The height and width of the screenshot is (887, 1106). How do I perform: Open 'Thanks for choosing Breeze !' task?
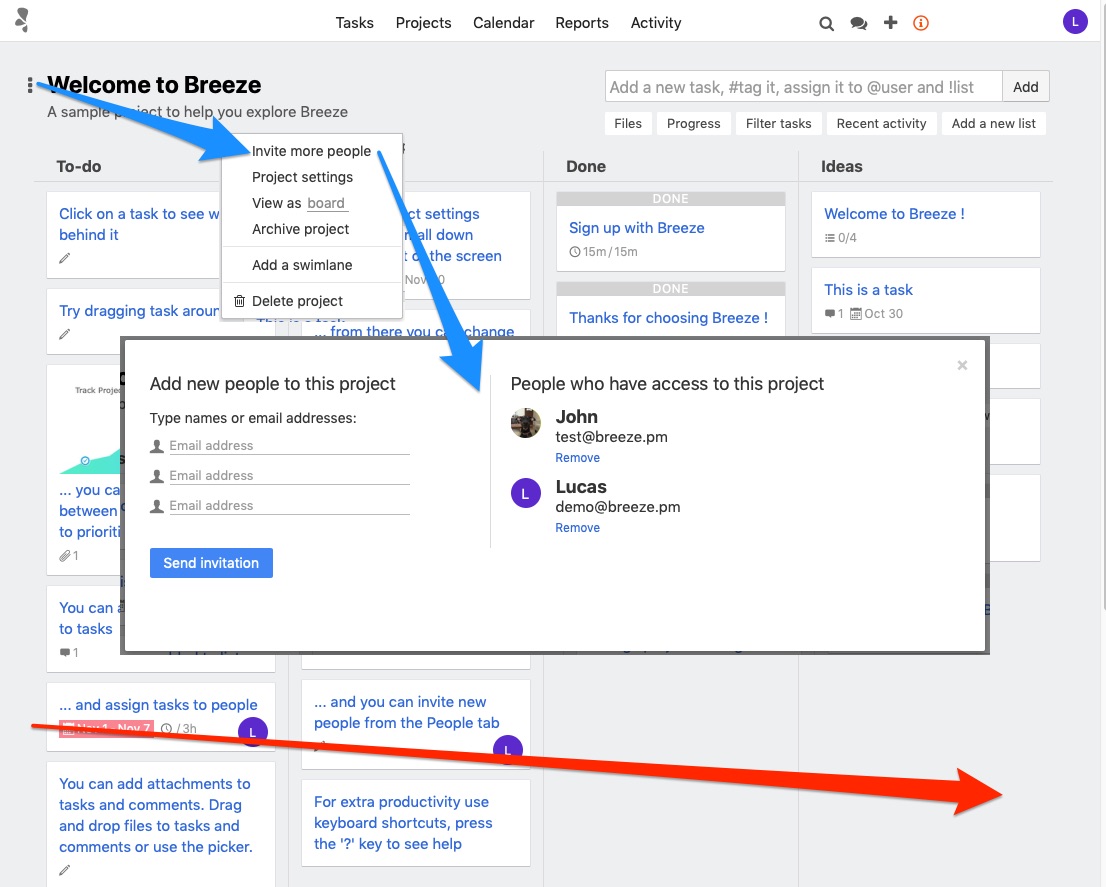point(668,318)
